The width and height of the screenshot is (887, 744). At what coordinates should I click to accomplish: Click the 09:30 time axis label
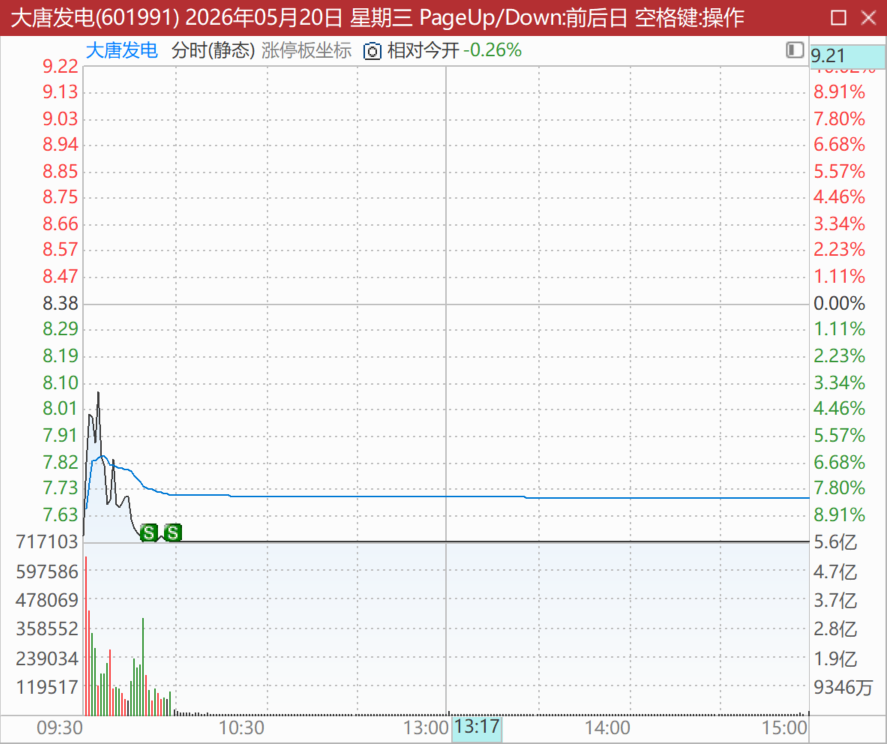click(x=59, y=728)
